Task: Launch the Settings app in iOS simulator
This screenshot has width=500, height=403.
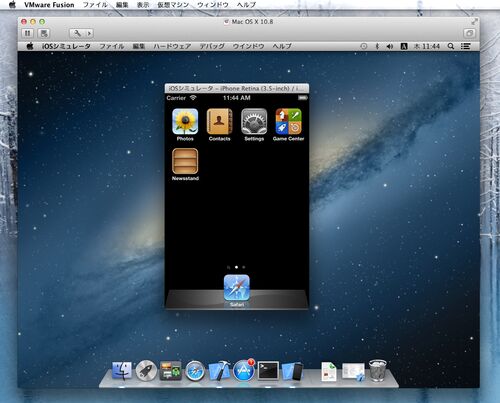Action: (x=254, y=122)
